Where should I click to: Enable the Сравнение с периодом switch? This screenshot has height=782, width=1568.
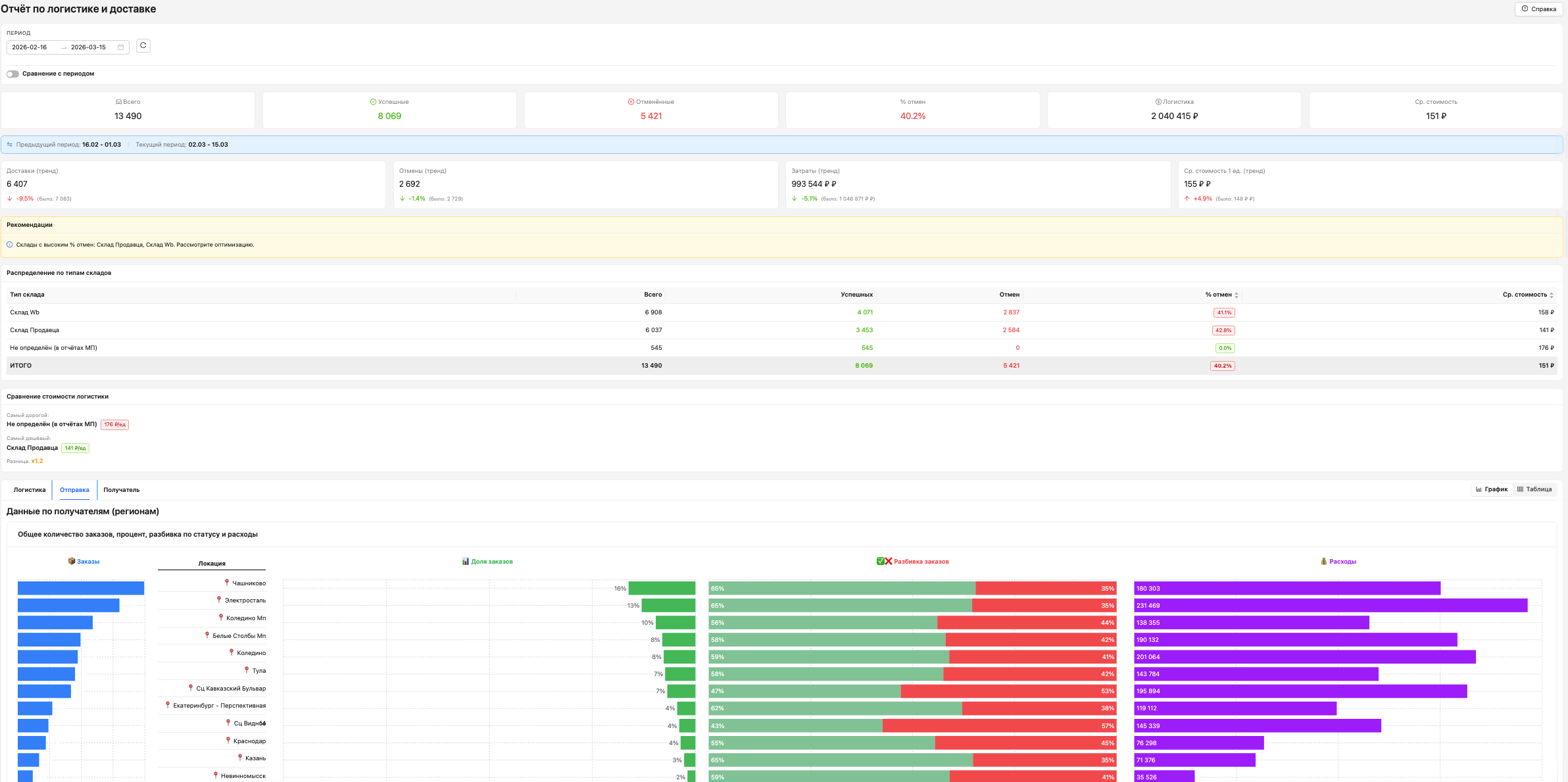tap(12, 74)
